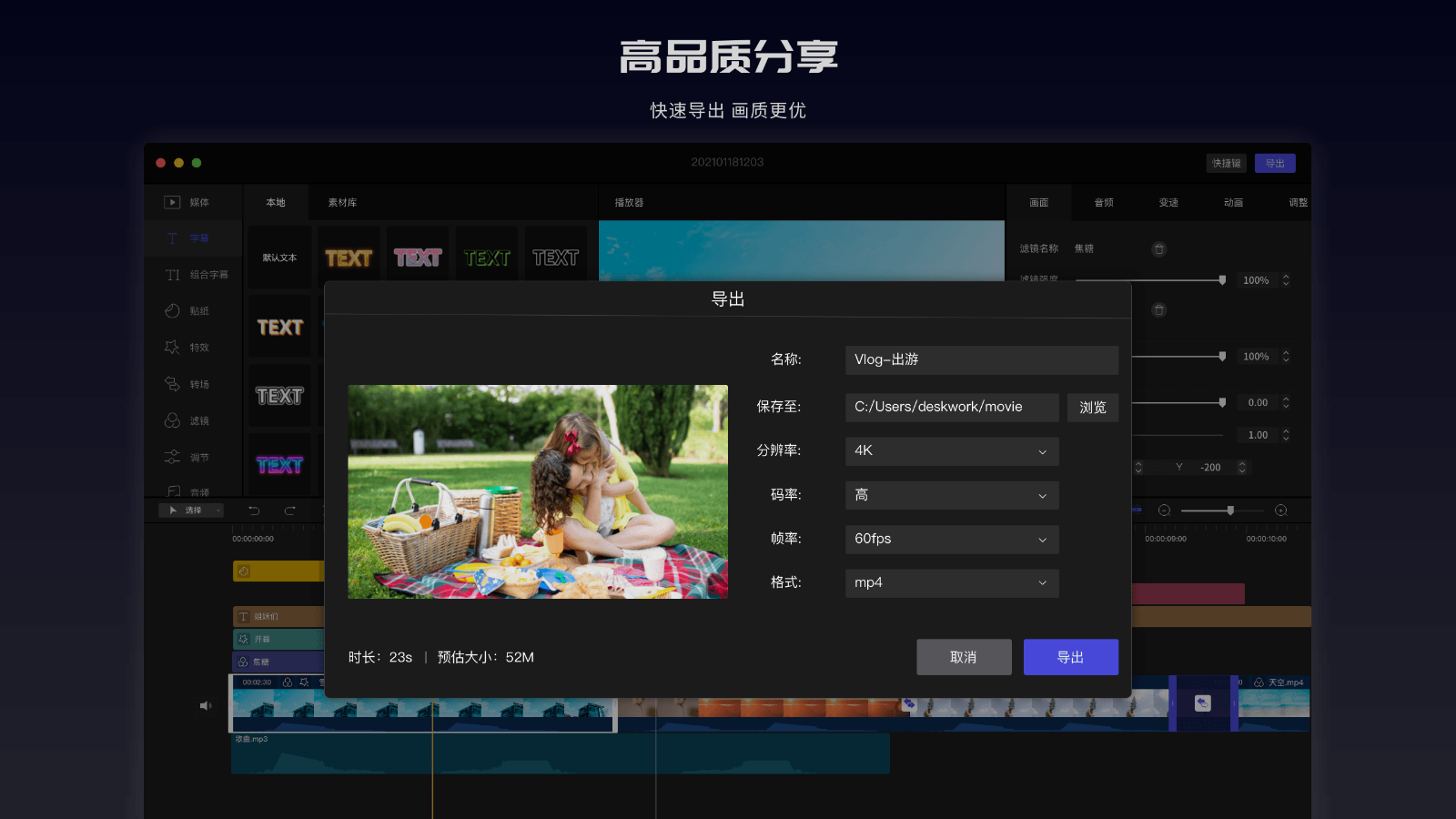This screenshot has width=1456, height=819.
Task: Open the 帧率 60fps frame rate dropdown
Action: [951, 539]
